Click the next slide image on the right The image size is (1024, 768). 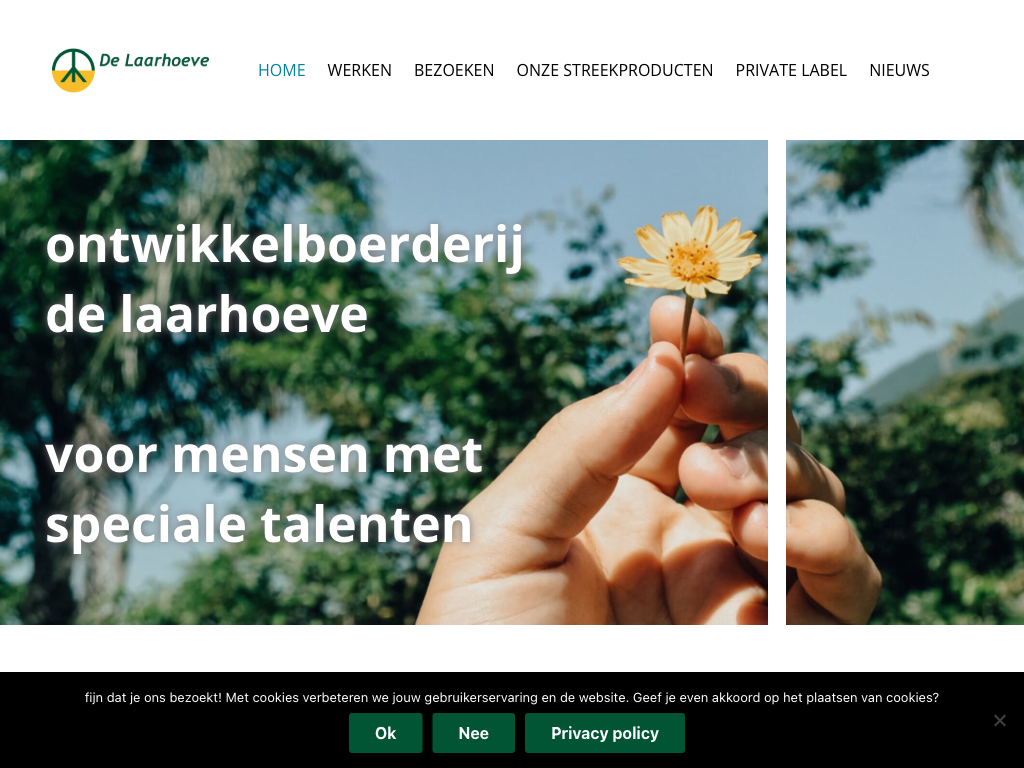coord(904,382)
